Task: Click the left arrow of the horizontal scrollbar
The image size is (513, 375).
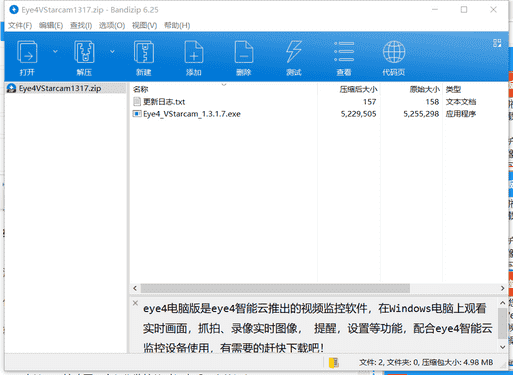Action: tap(135, 288)
